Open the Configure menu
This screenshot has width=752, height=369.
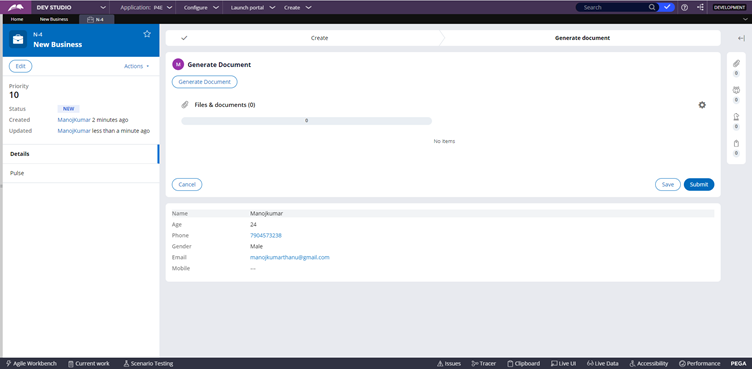coord(202,8)
